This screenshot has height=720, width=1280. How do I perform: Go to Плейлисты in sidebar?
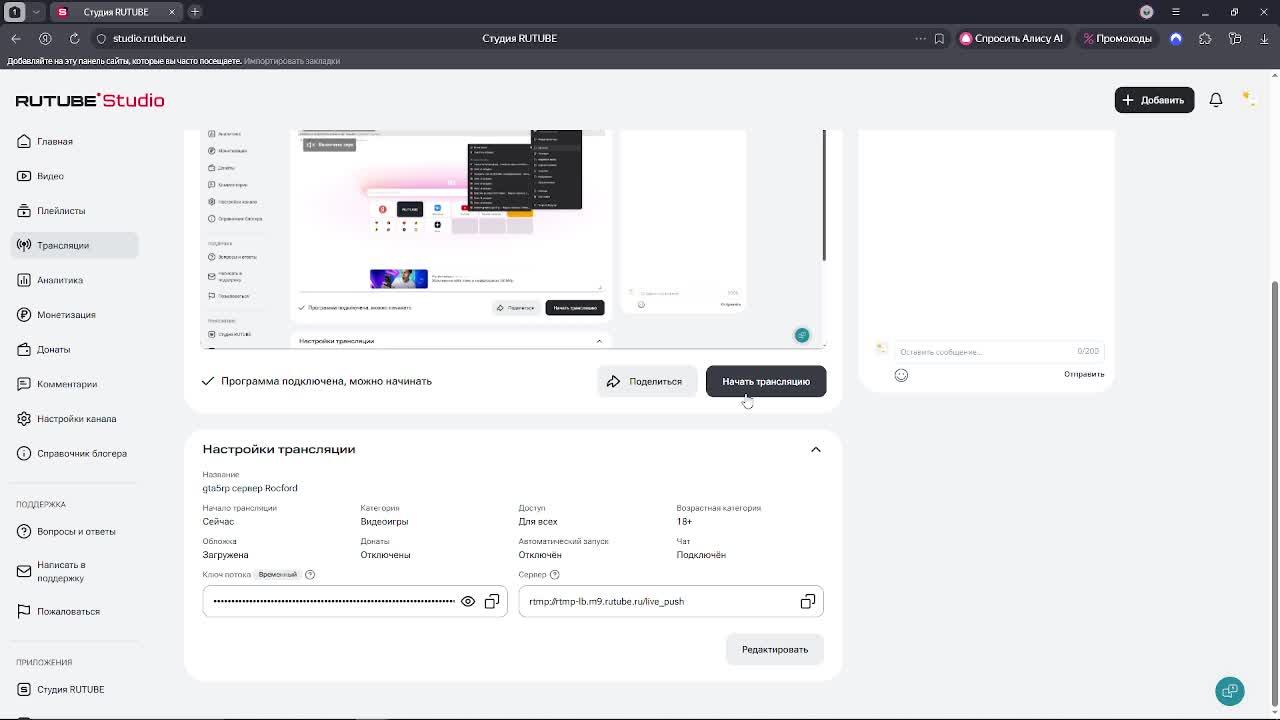(x=75, y=211)
